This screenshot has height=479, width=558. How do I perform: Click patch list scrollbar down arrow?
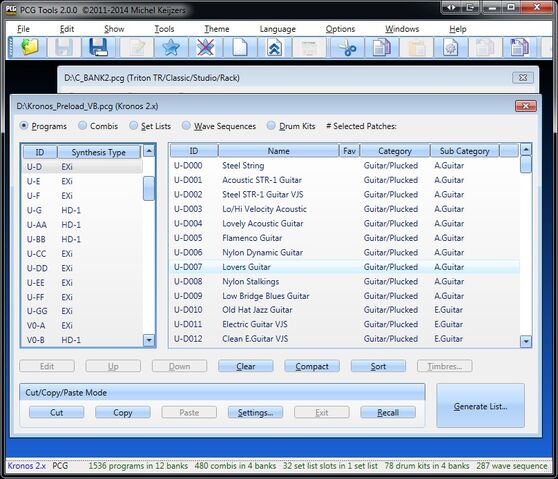tap(526, 342)
